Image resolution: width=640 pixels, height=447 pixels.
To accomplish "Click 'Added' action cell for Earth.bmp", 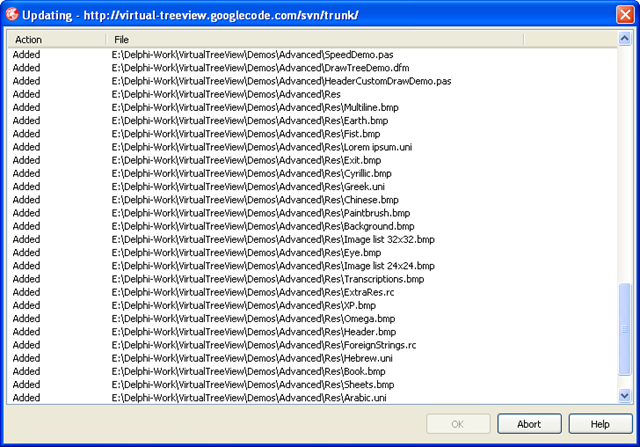I will tap(27, 120).
